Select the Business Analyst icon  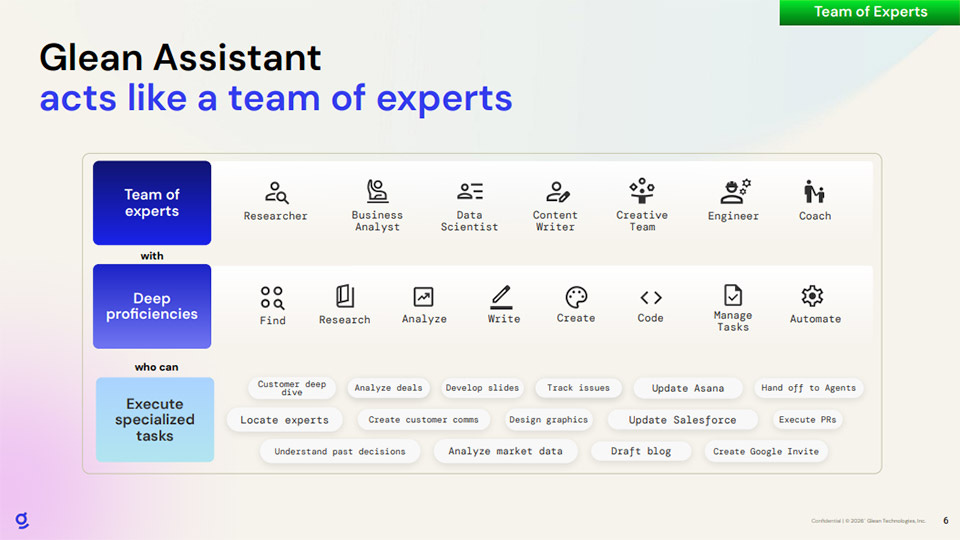(x=377, y=191)
